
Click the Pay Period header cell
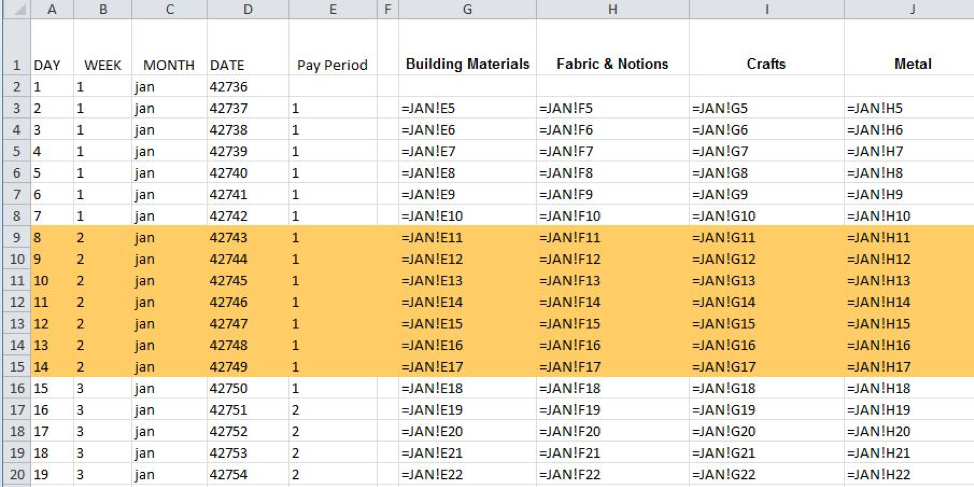tap(332, 47)
